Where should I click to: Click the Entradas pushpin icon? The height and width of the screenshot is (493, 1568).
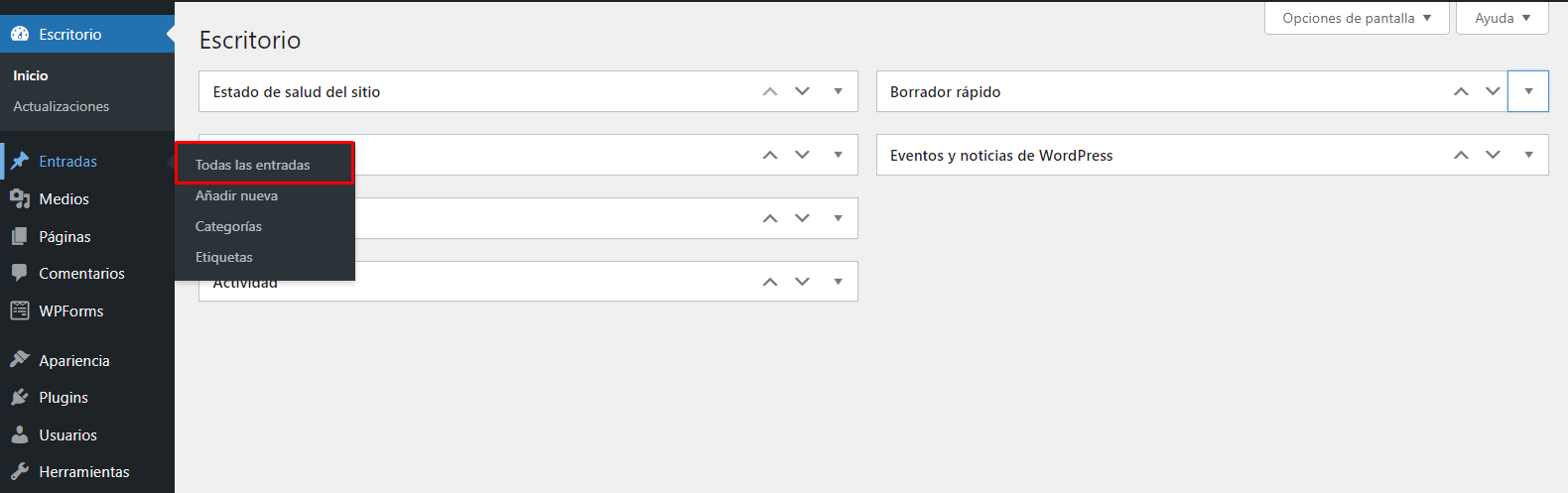coord(20,161)
